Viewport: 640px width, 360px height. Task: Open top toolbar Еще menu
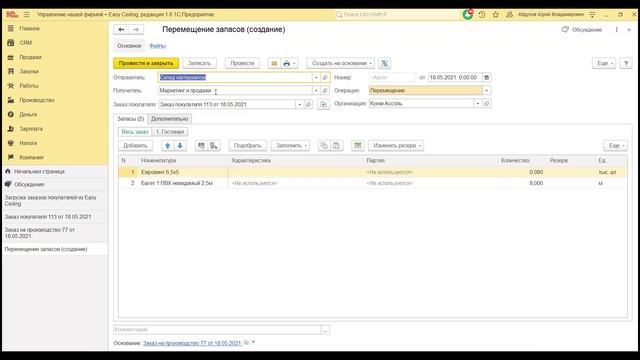tap(604, 63)
